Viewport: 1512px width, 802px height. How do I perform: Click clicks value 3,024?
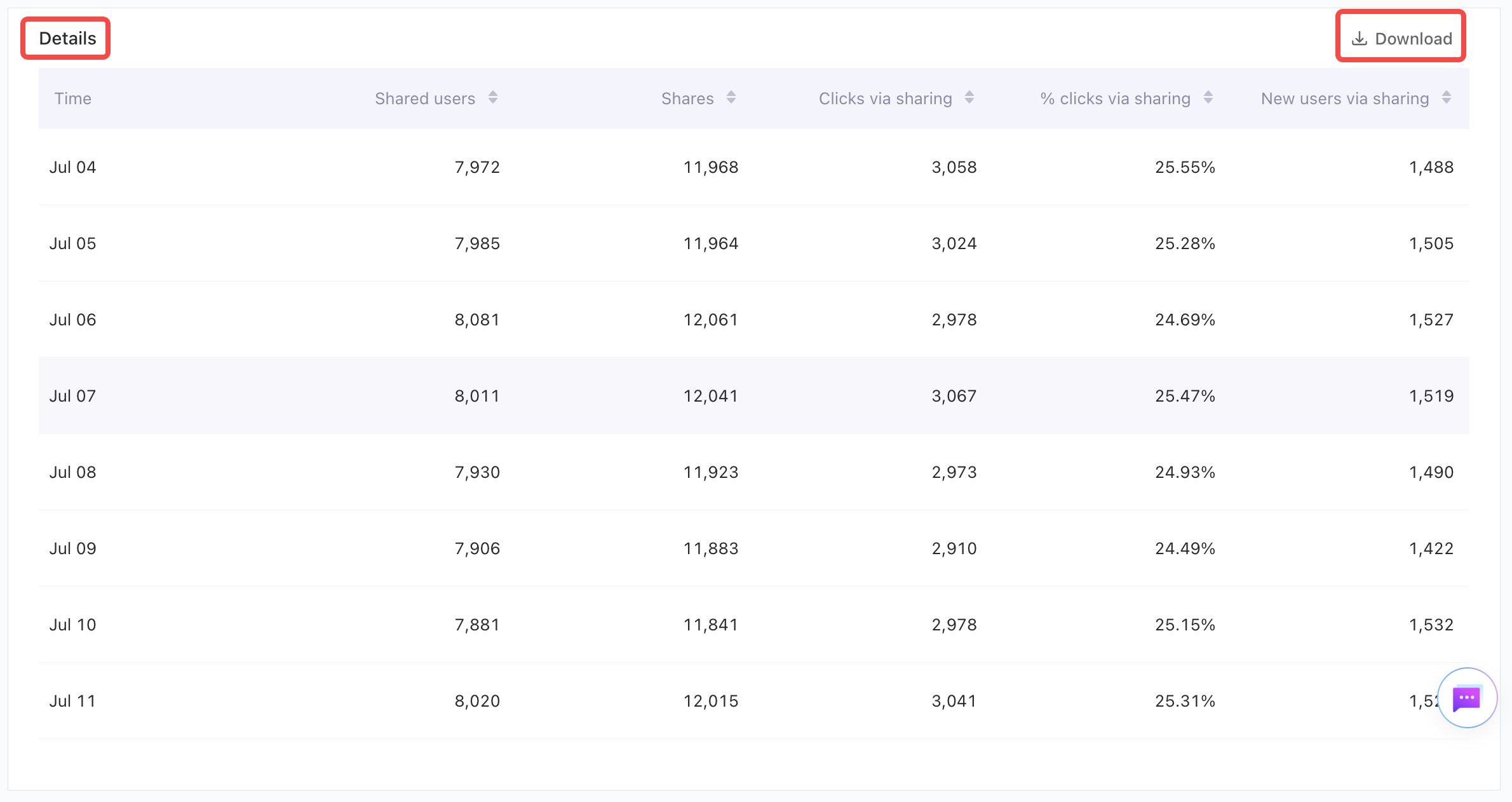tap(954, 243)
